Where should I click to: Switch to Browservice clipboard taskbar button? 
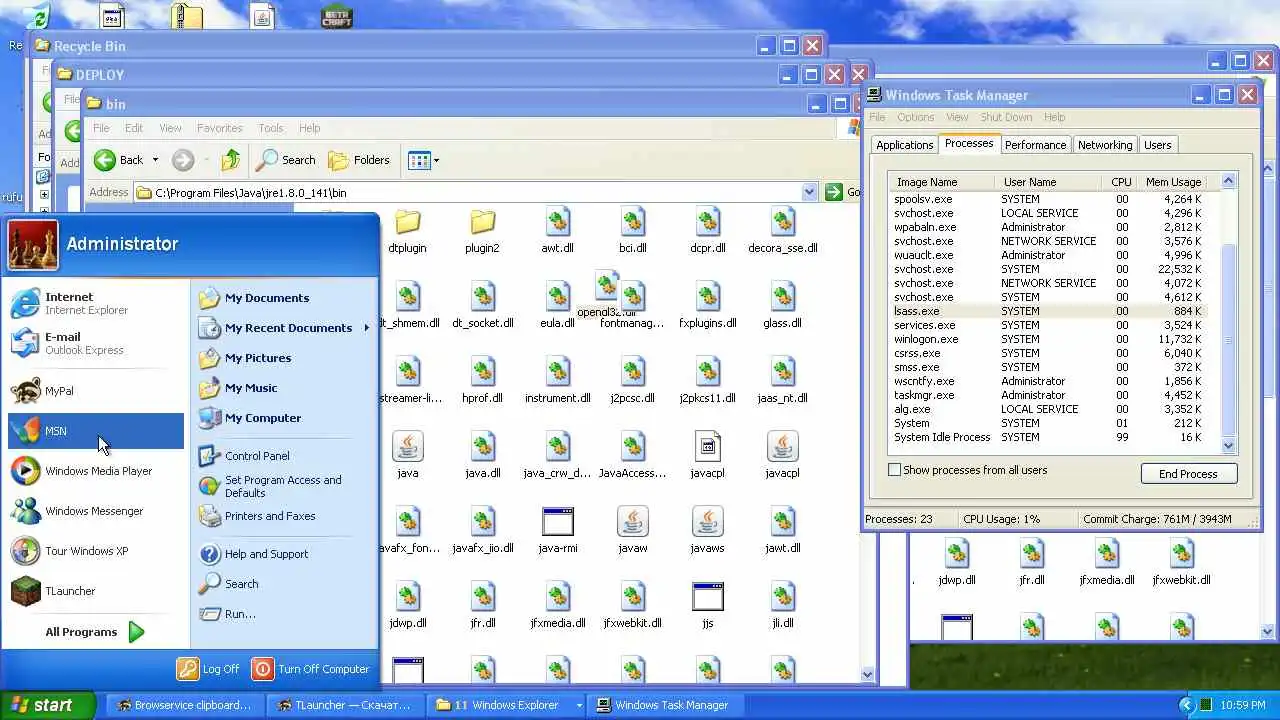coord(185,705)
